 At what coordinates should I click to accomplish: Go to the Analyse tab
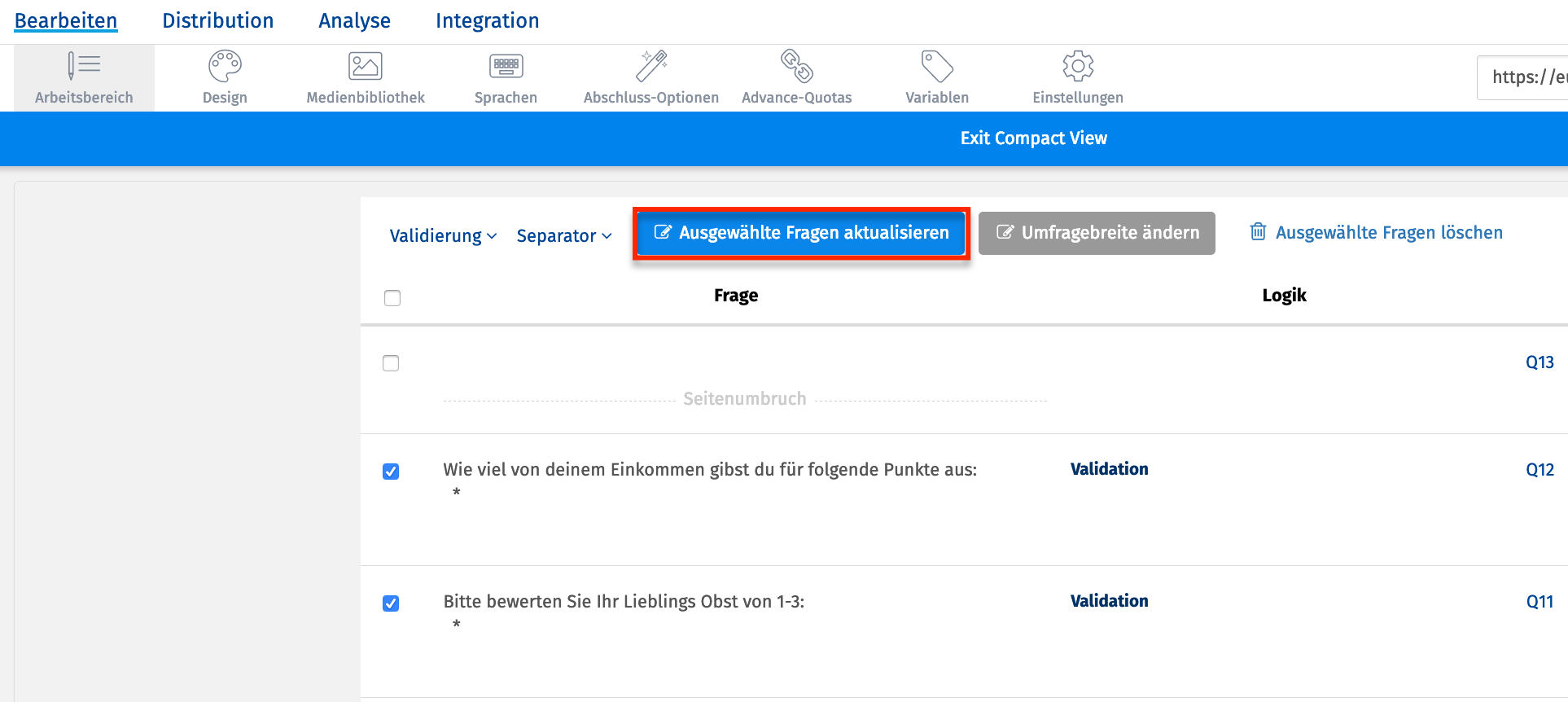354,21
